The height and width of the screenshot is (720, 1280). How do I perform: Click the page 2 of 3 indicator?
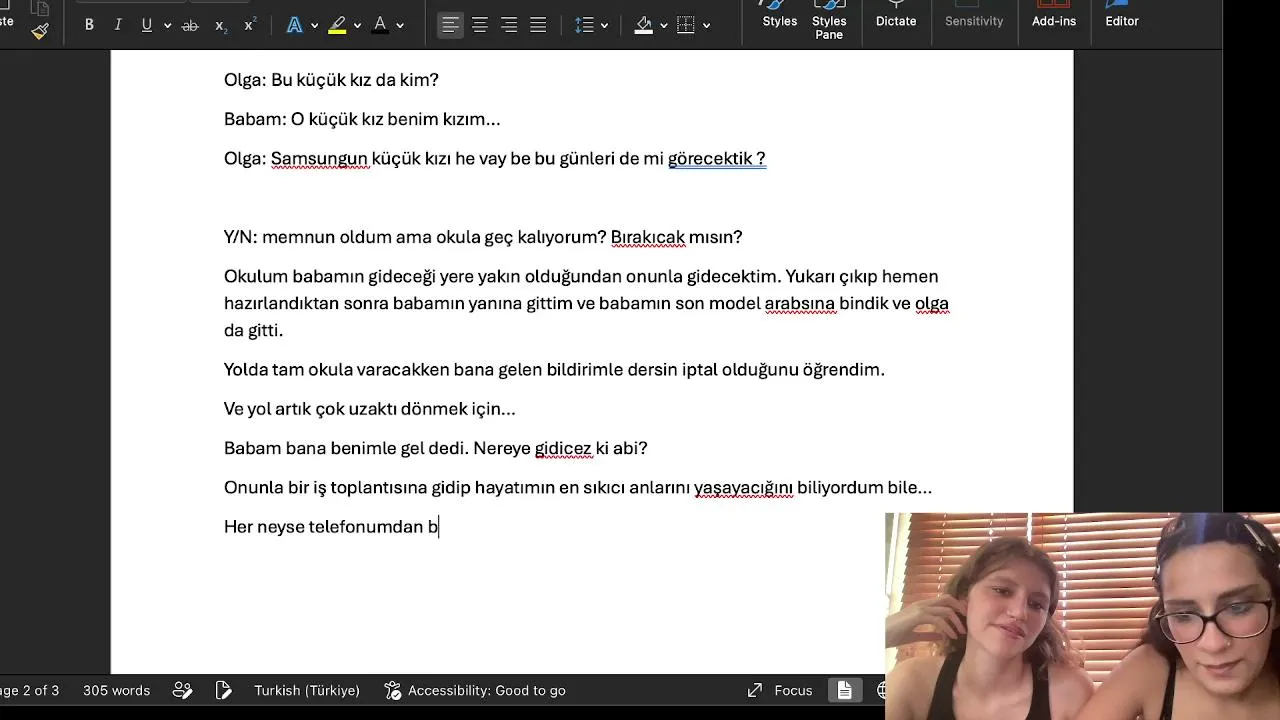point(28,690)
